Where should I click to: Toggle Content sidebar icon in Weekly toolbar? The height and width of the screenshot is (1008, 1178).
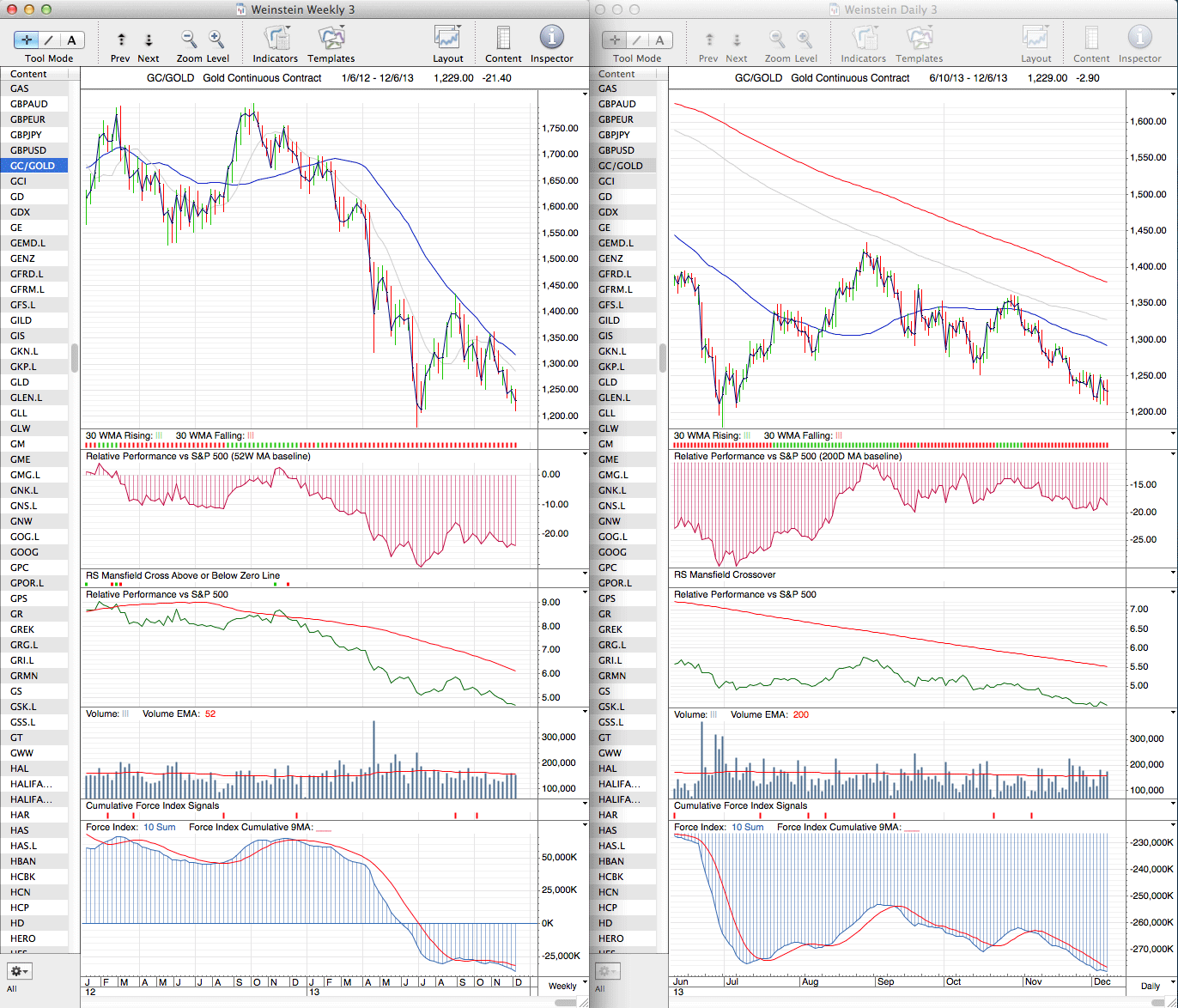[x=503, y=39]
